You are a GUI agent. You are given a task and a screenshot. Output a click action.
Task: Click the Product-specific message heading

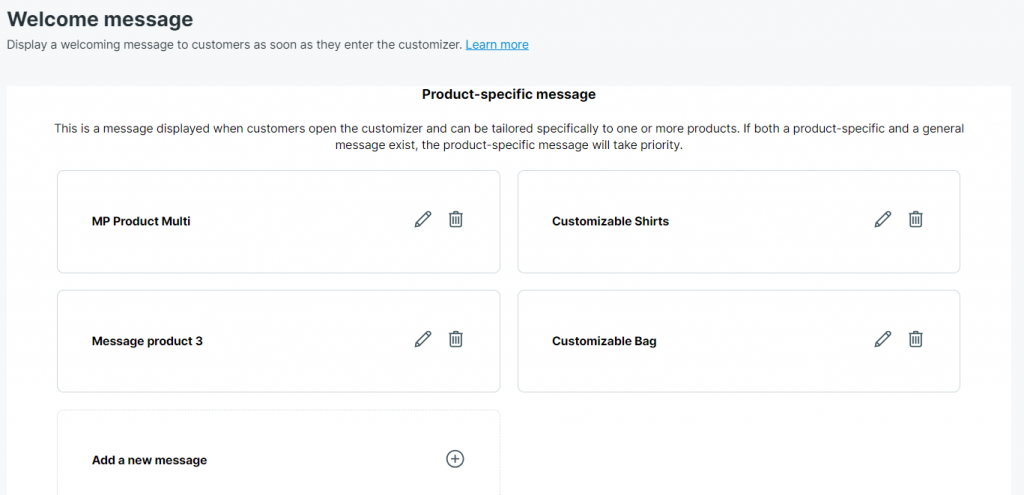click(509, 94)
